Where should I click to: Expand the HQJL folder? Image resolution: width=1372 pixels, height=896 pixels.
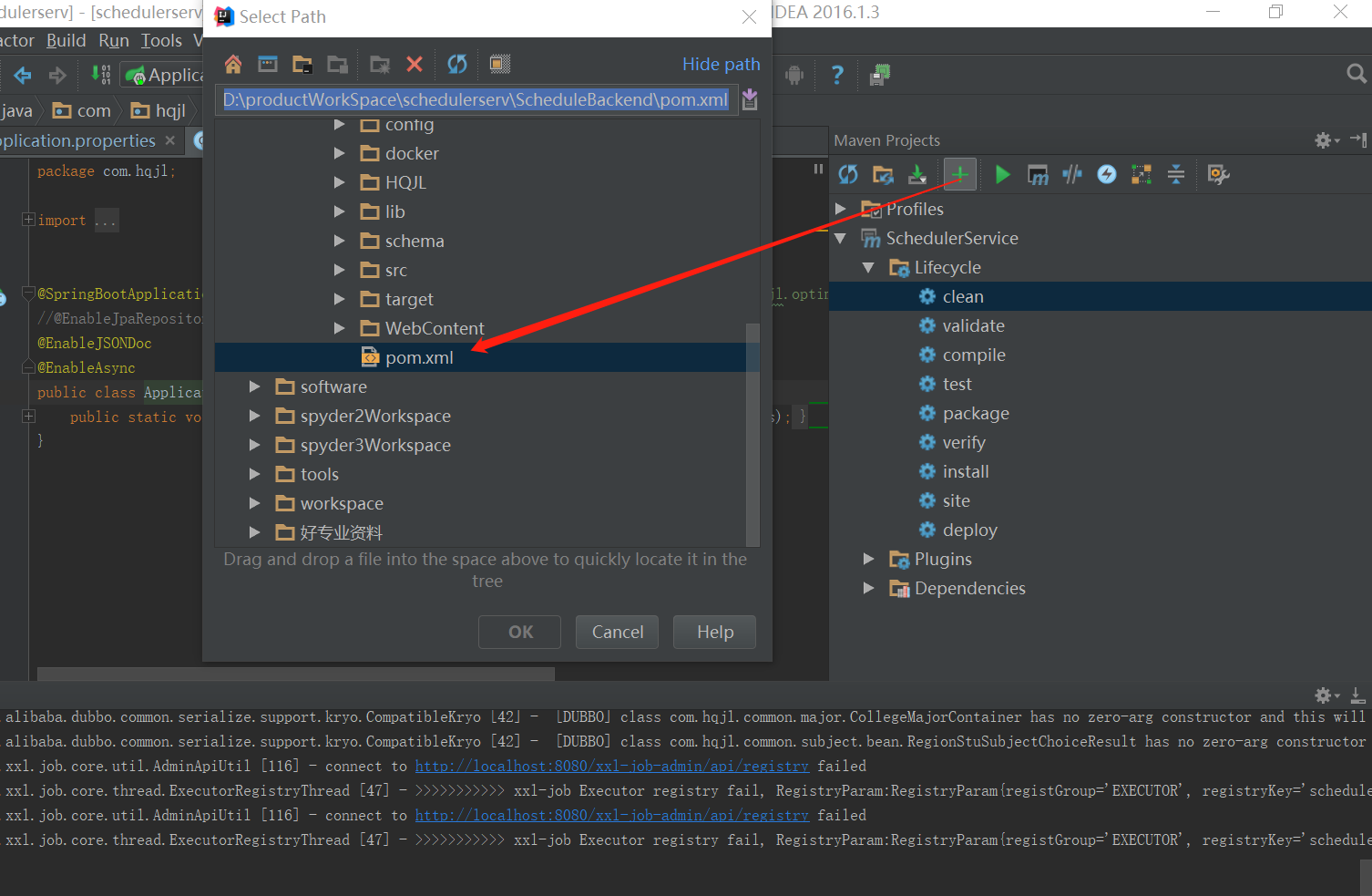tap(340, 182)
